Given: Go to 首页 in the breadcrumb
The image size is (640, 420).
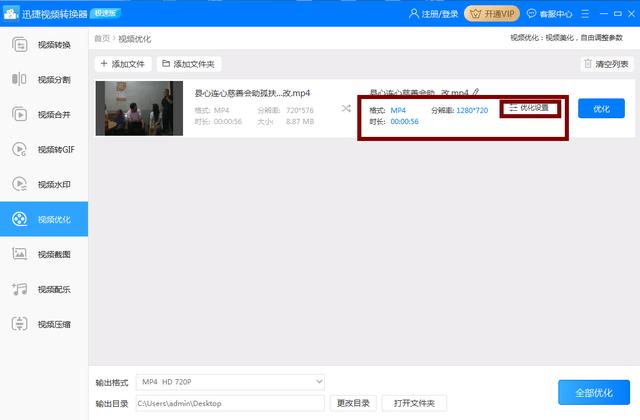Looking at the screenshot, I should point(102,38).
